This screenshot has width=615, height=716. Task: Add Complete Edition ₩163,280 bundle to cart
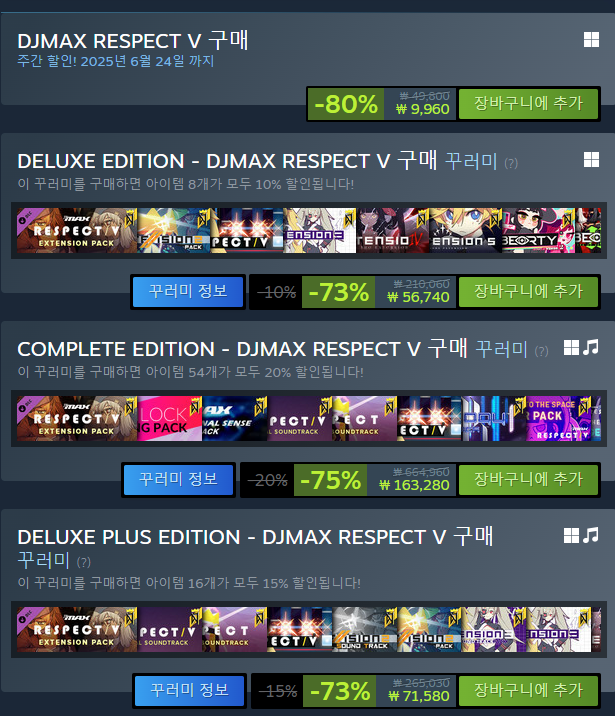pos(528,479)
